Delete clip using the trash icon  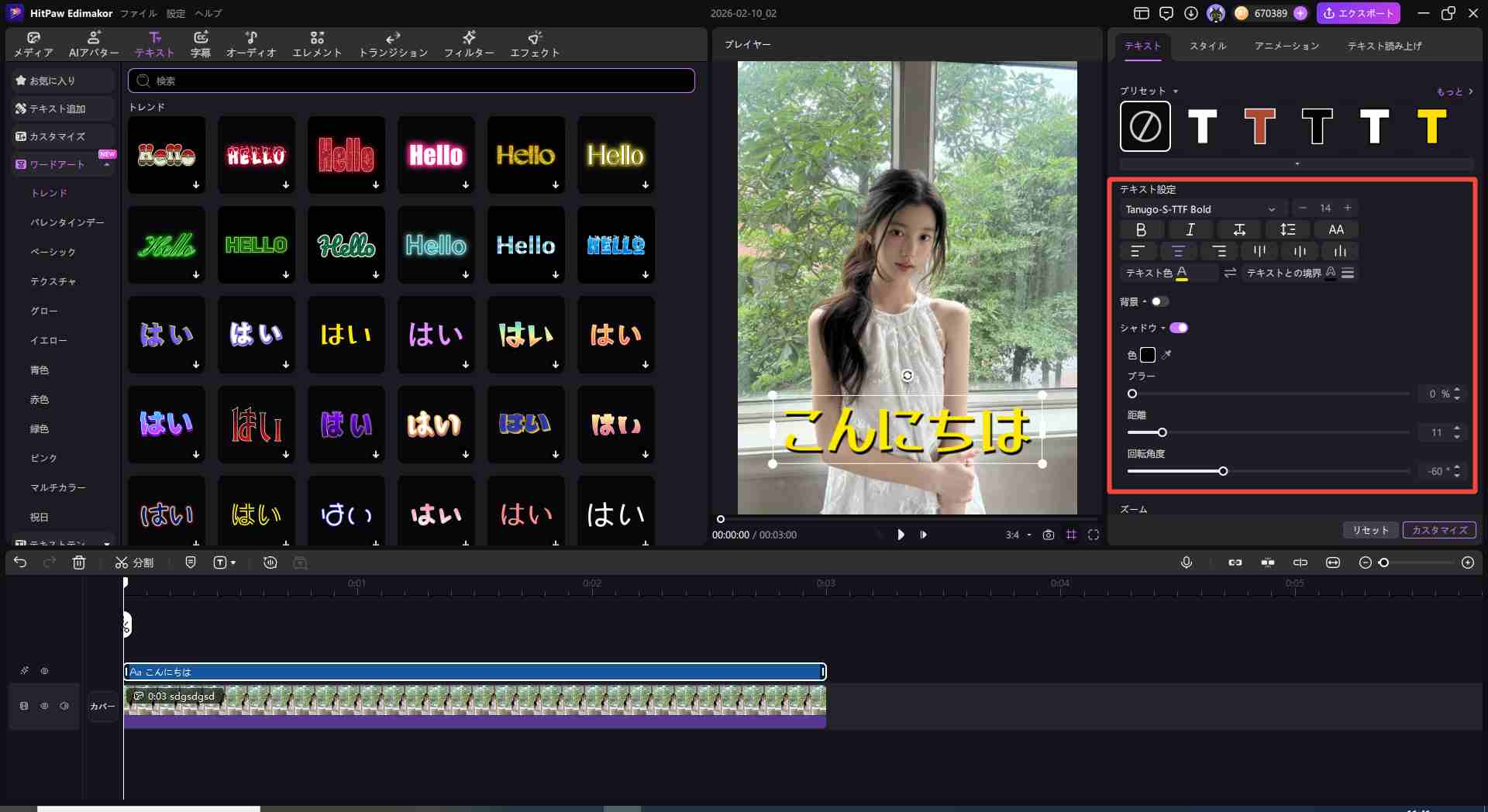tap(79, 563)
